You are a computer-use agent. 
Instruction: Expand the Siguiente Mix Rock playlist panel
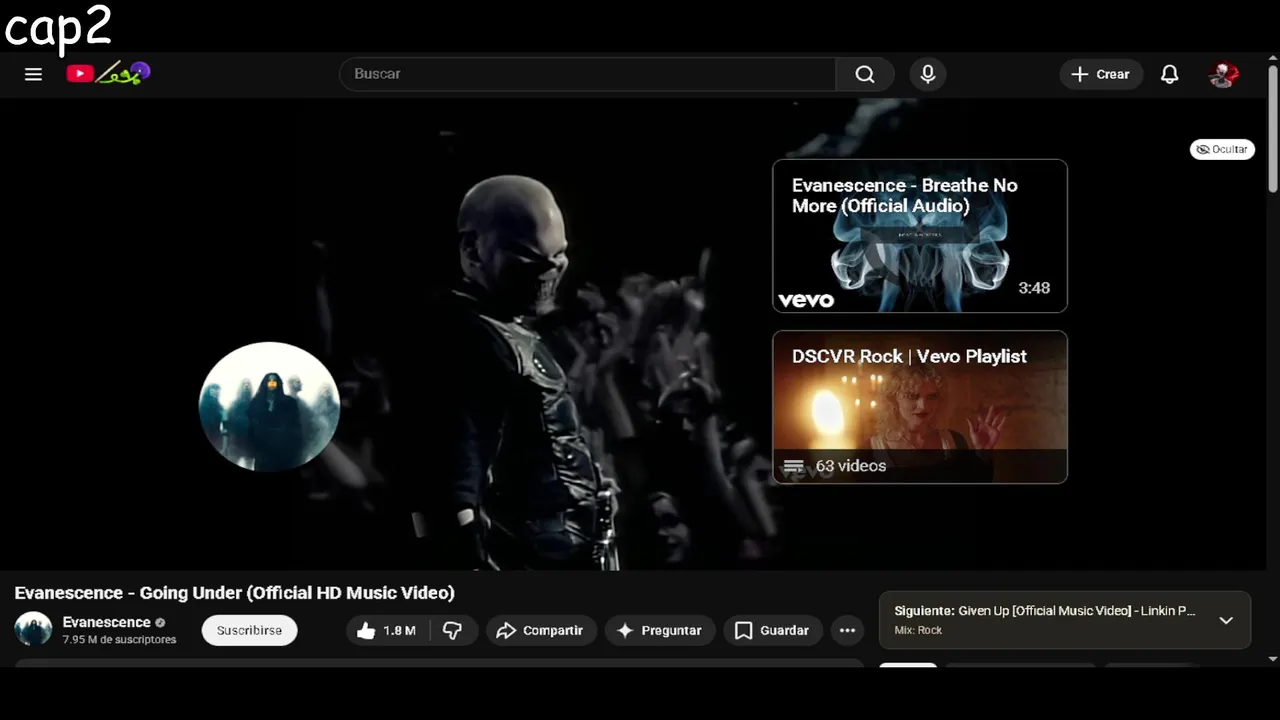[x=1226, y=620]
